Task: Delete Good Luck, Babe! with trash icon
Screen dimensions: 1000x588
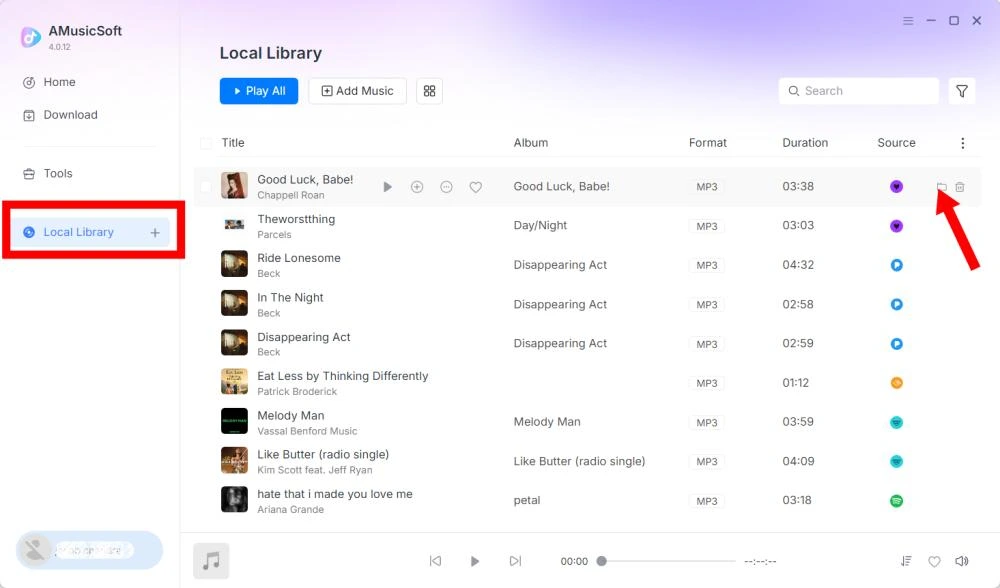Action: [960, 187]
